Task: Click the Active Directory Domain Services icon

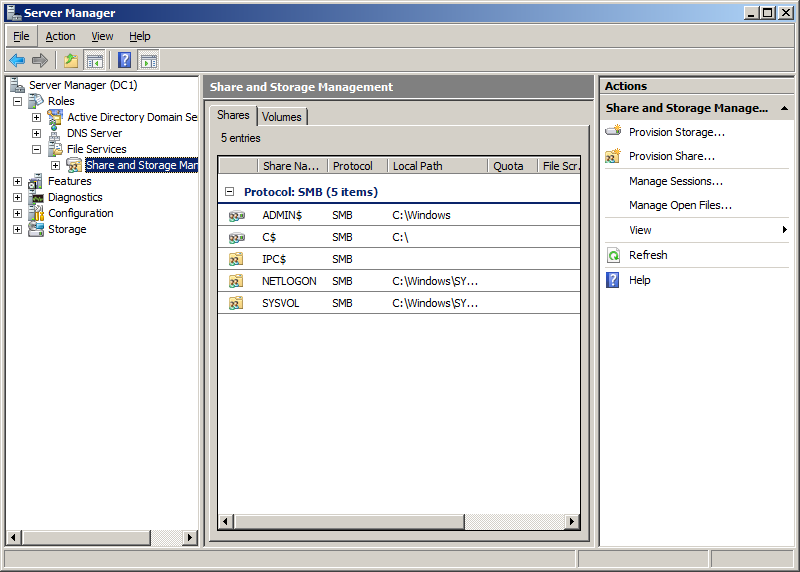Action: 55,117
